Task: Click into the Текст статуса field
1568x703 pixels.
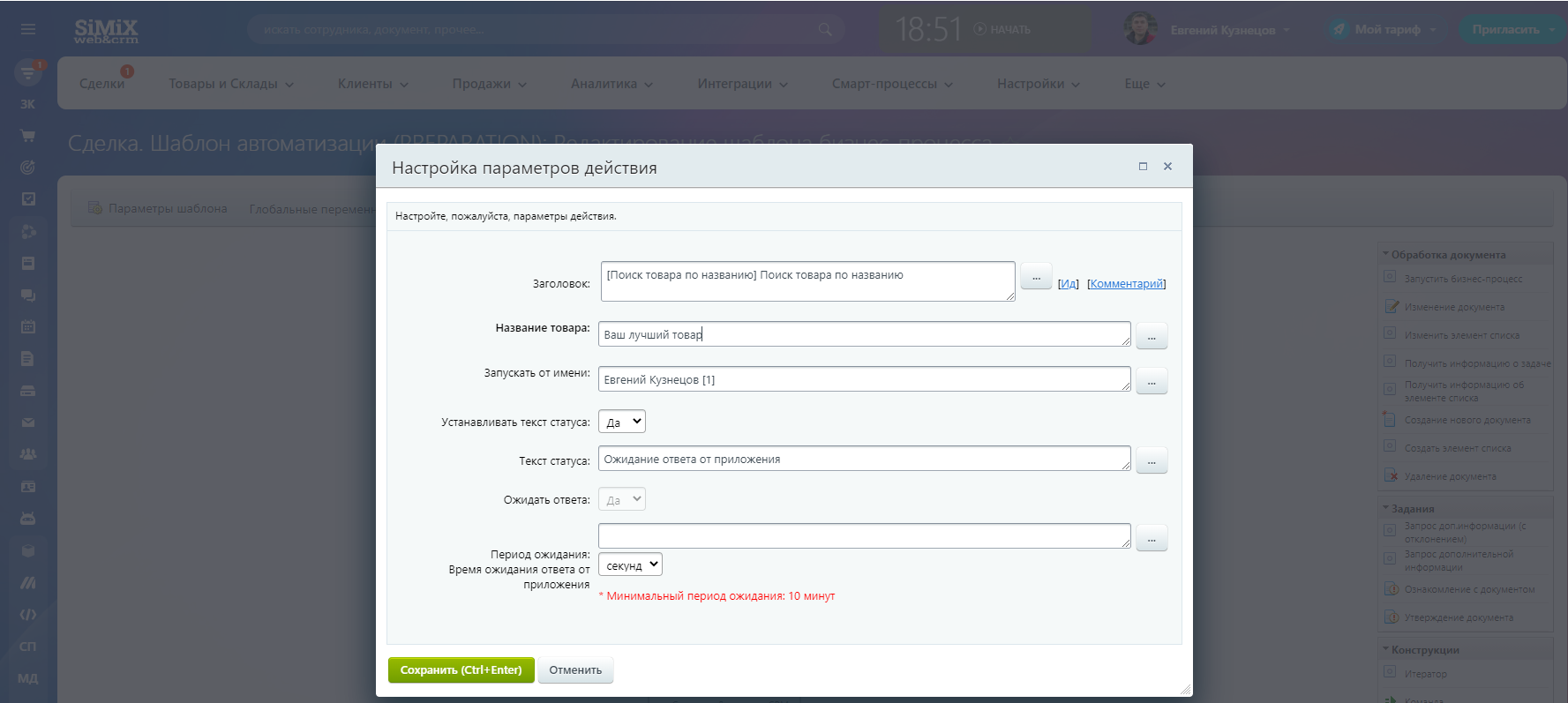Action: [863, 459]
